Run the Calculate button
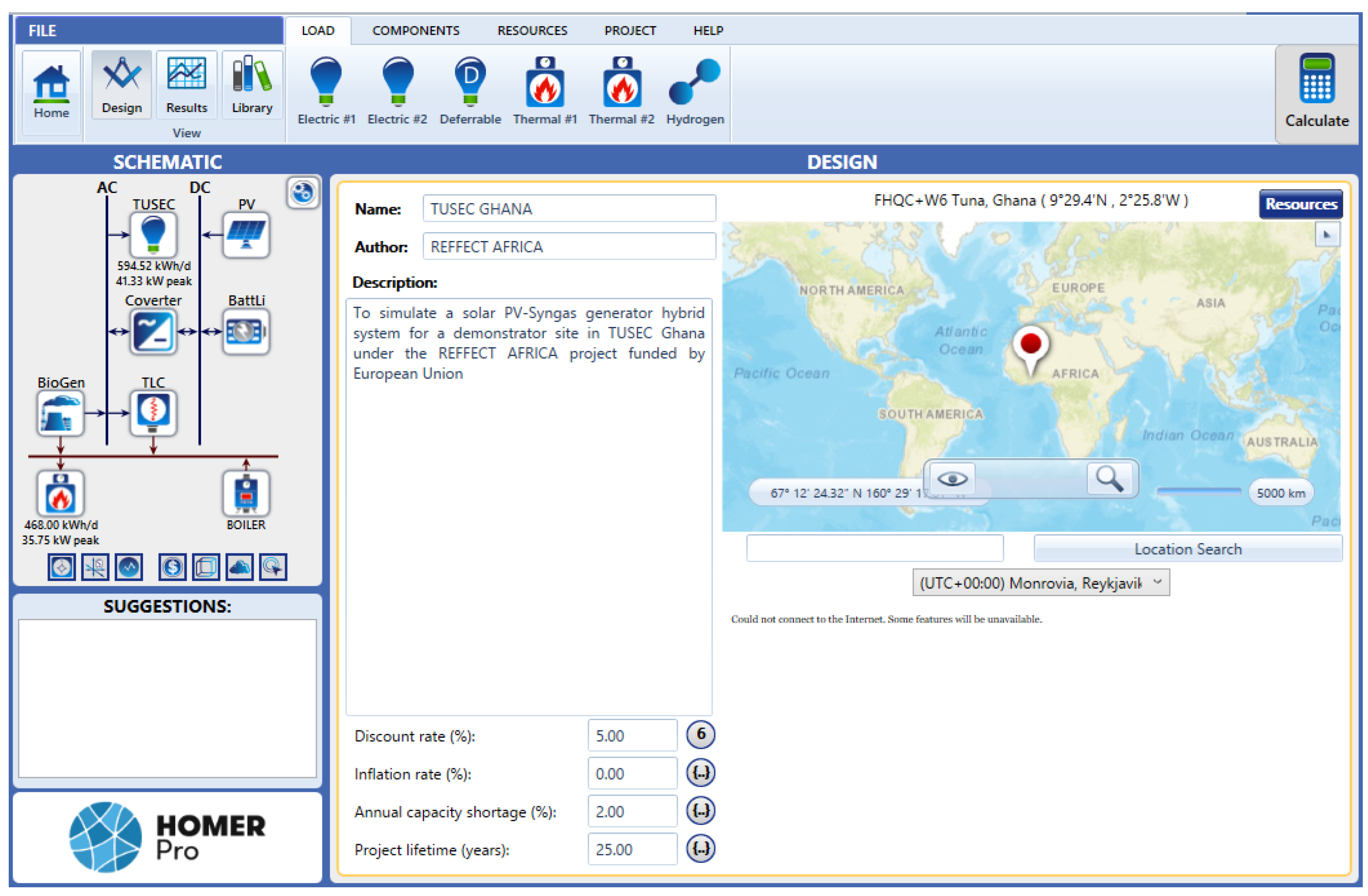 pos(1316,93)
